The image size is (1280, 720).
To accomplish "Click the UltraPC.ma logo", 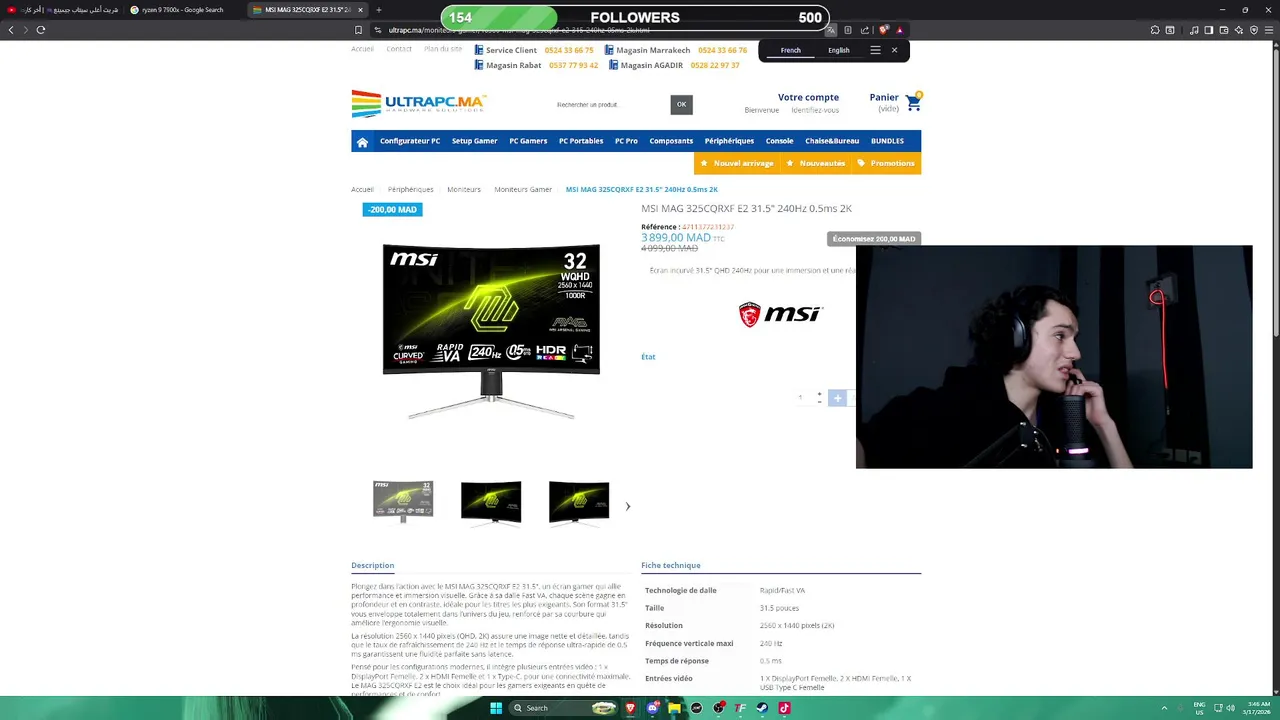I will pyautogui.click(x=419, y=103).
